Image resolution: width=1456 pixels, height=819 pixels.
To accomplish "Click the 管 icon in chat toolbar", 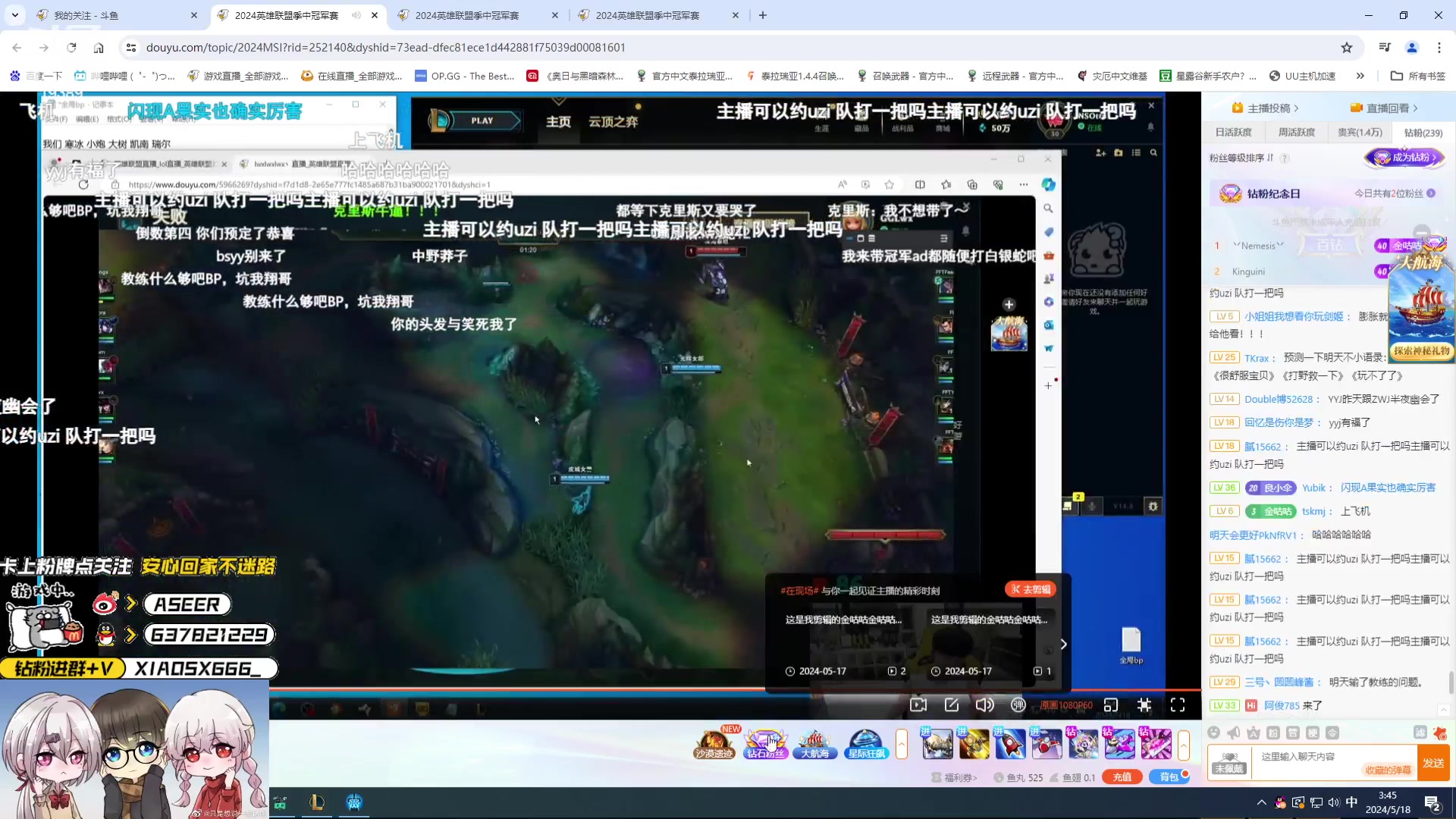I will tap(1293, 733).
